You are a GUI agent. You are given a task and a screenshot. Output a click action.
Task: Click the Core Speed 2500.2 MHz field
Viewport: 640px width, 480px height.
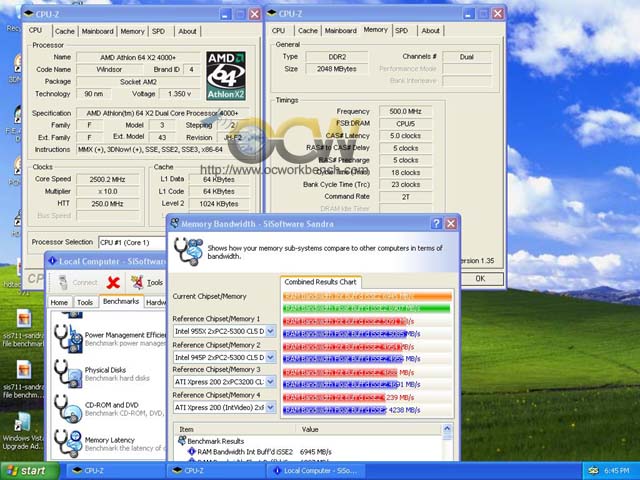[107, 179]
